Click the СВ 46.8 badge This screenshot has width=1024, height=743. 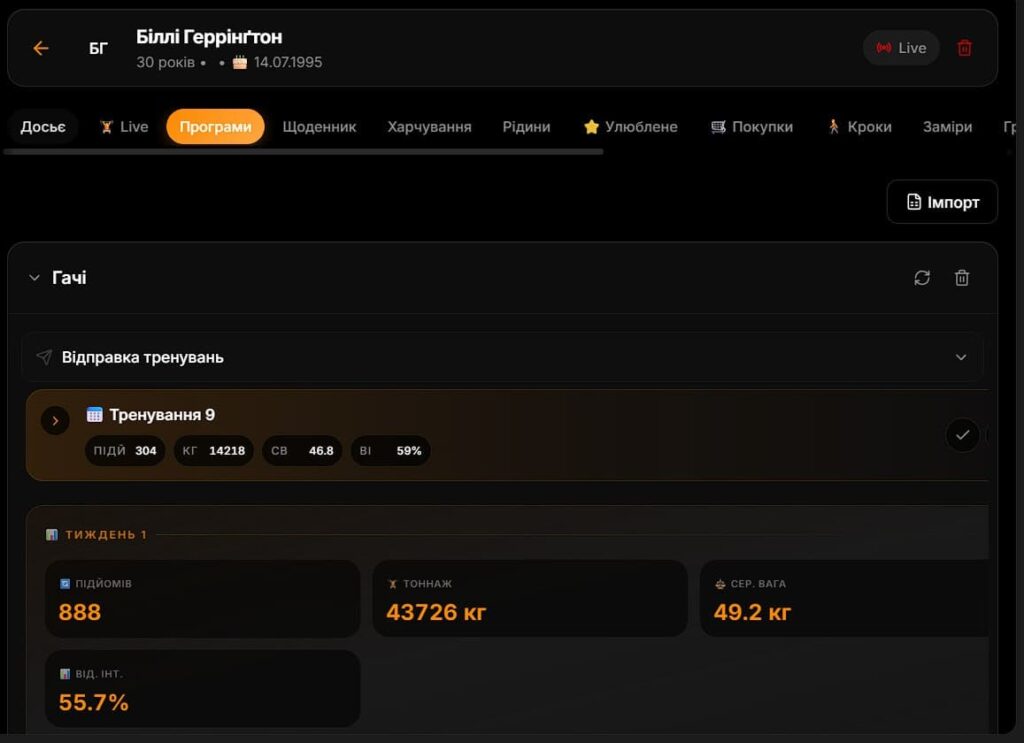(302, 451)
